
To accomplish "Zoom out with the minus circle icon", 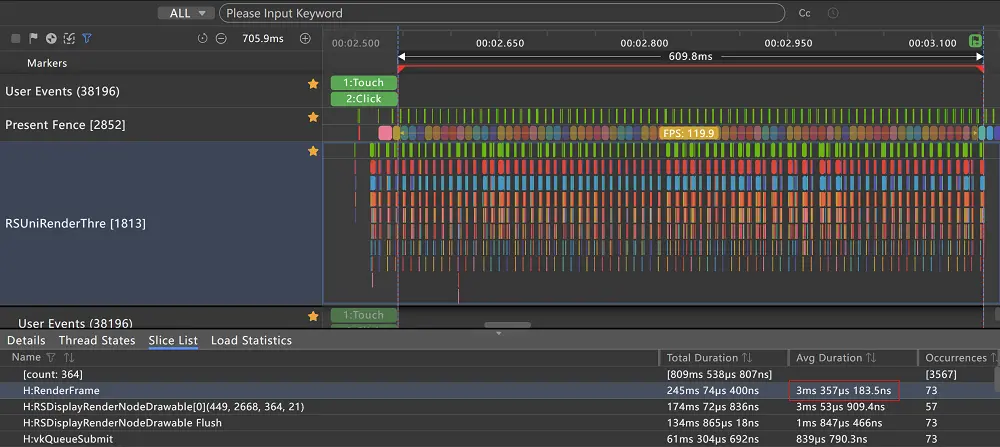I will pyautogui.click(x=221, y=39).
